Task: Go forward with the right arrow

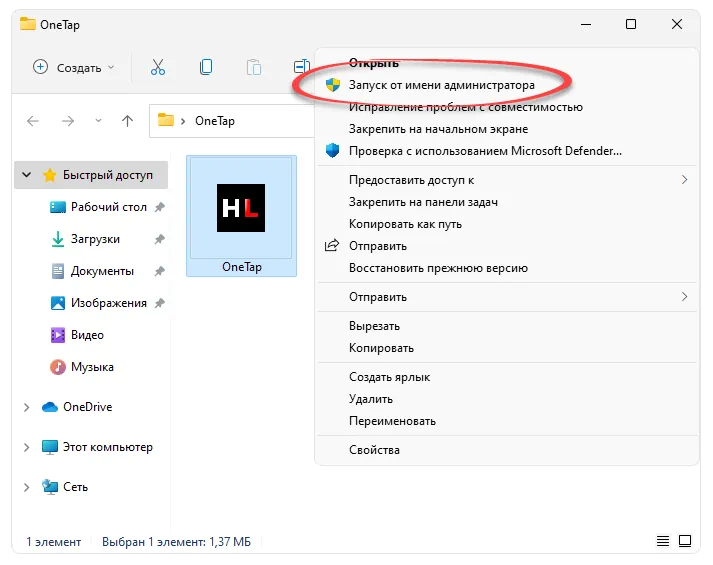Action: 68,121
